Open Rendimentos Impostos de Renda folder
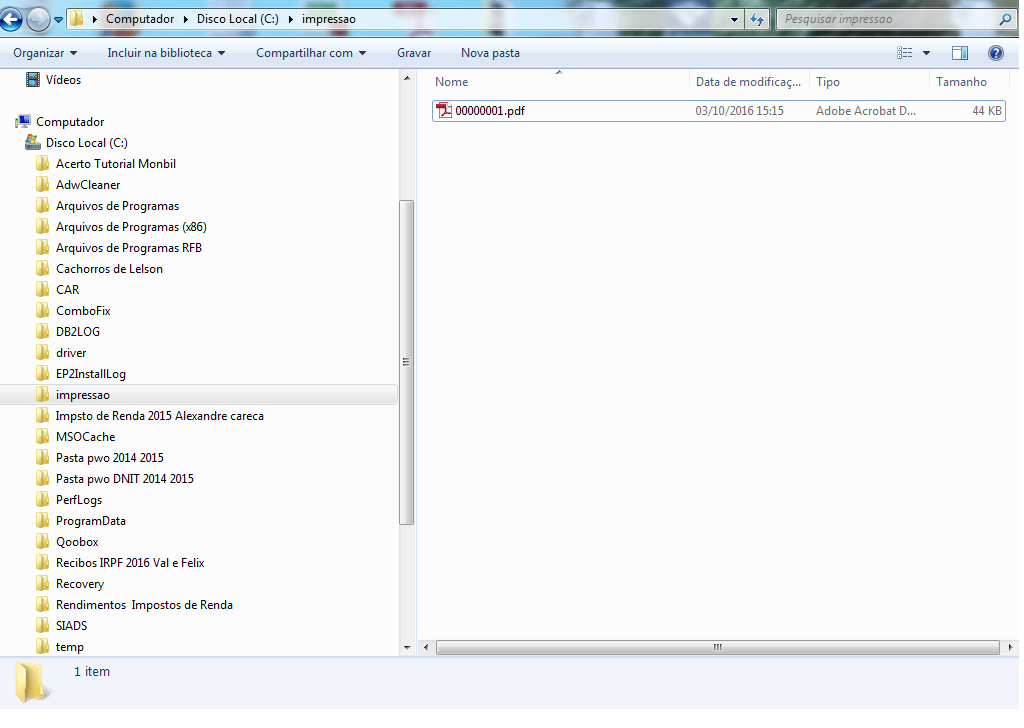This screenshot has height=728, width=1024. tap(144, 605)
